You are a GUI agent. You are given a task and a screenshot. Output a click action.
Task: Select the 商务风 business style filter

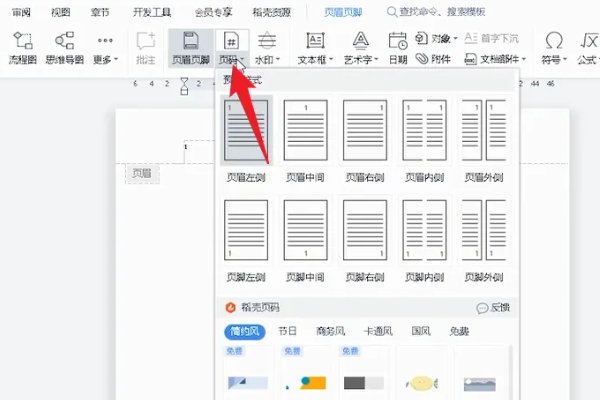330,331
